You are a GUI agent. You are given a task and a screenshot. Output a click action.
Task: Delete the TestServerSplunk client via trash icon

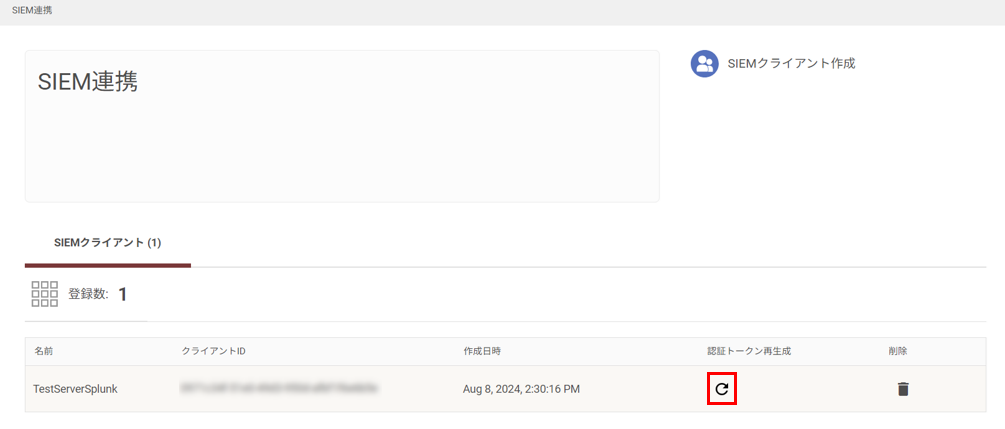click(903, 389)
